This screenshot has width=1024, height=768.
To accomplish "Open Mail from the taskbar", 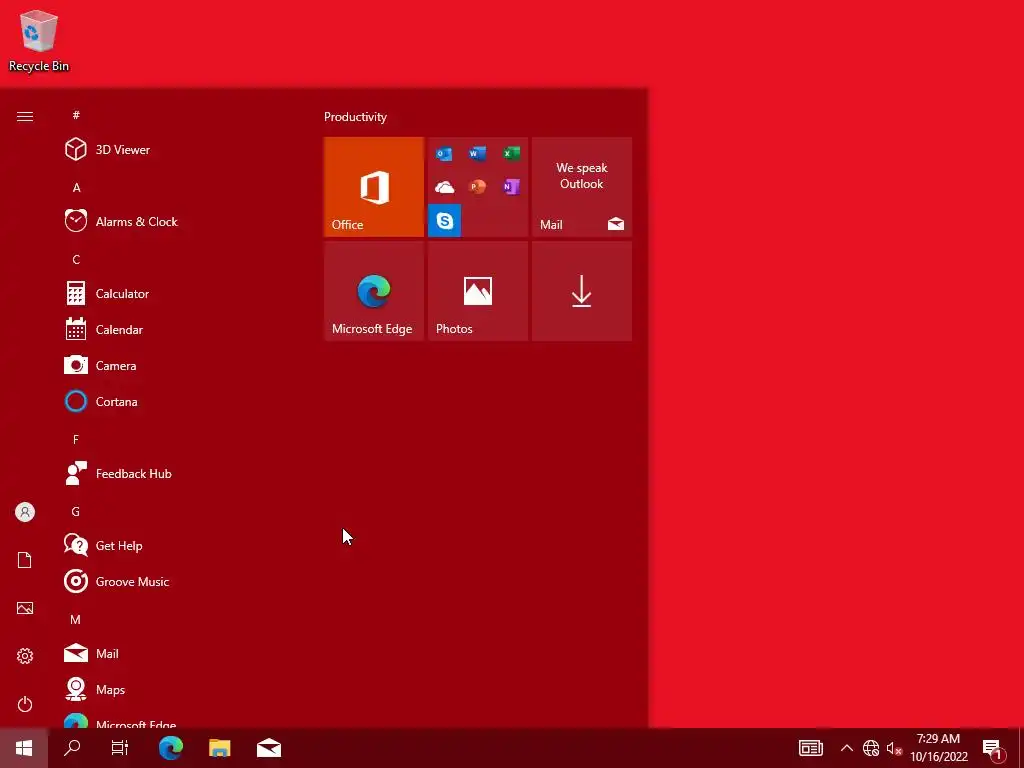I will tap(268, 748).
